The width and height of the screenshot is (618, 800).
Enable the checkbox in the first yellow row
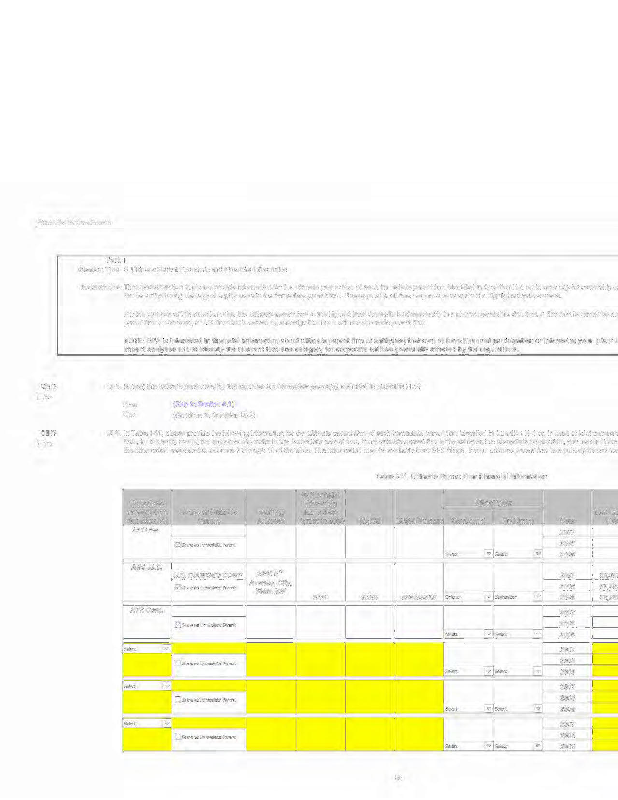coord(179,662)
